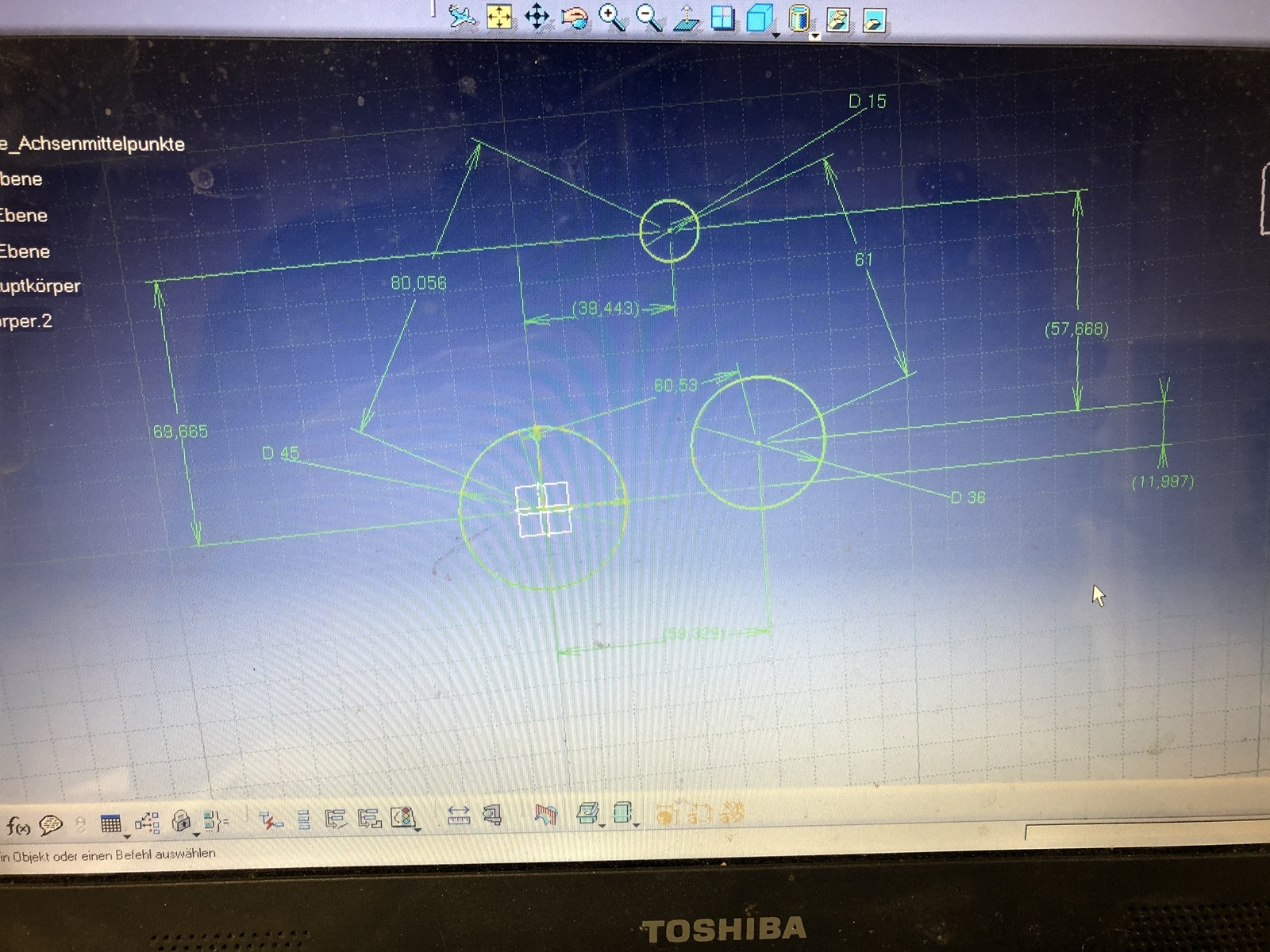Open the Design Table flyout arrow
The width and height of the screenshot is (1270, 952).
tap(127, 836)
